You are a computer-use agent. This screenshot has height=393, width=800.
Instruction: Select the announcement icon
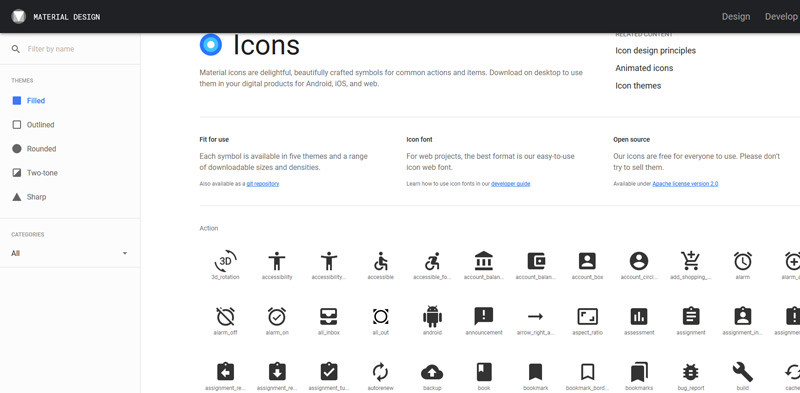point(484,316)
